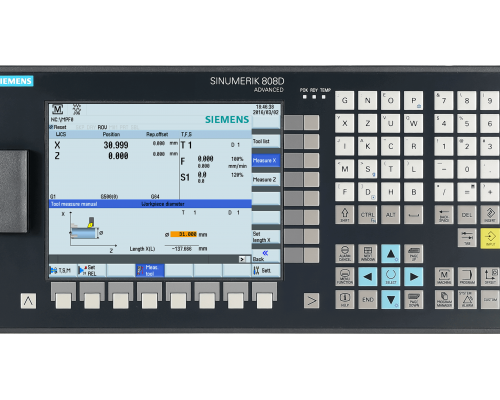Select the ALARM CANCEL key
Viewport: 500px width, 400px height.
(345, 254)
